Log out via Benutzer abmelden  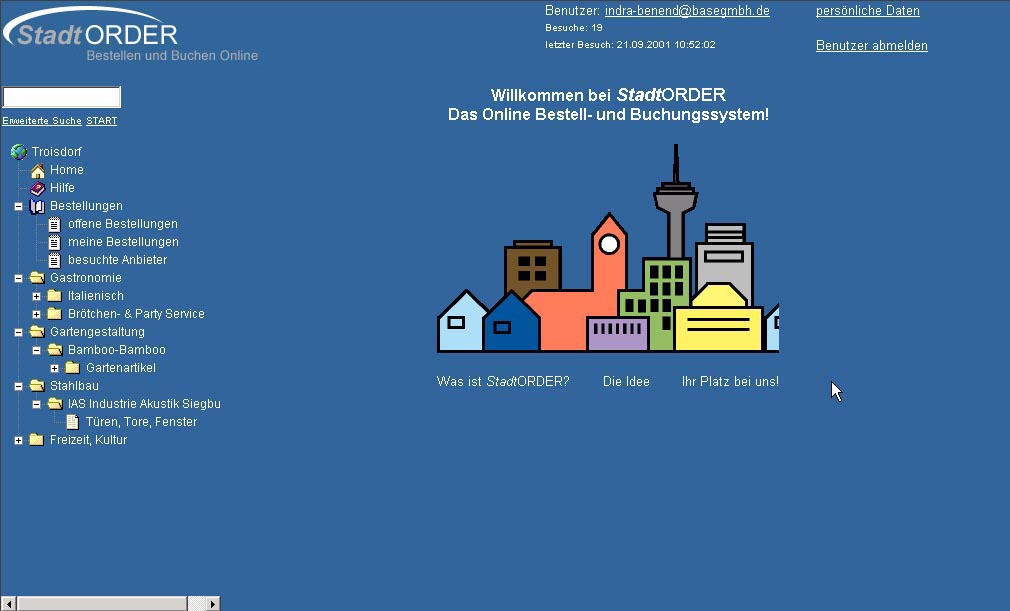pos(871,46)
